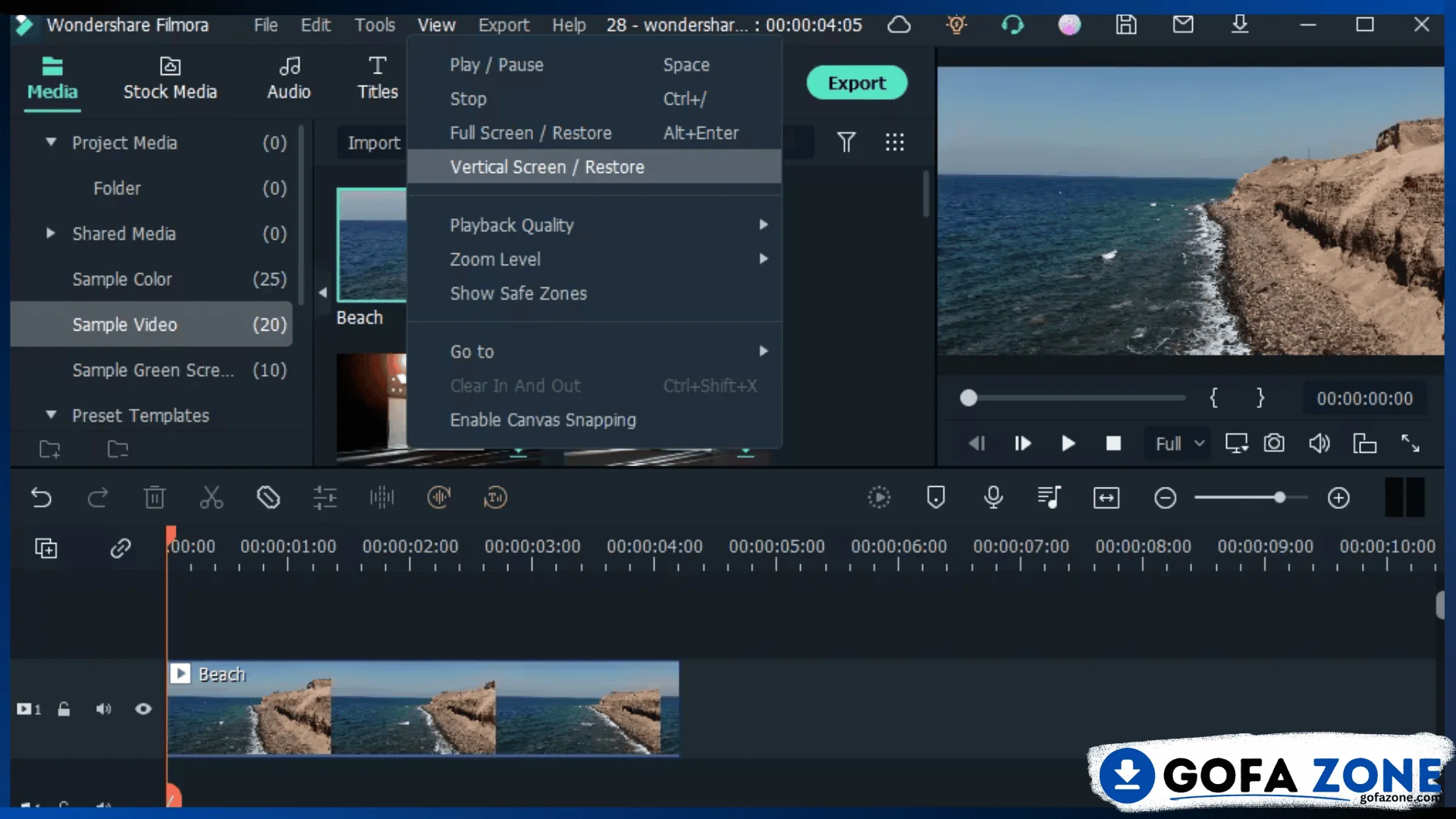
Task: Click the zoom-out minus circle icon
Action: pyautogui.click(x=1165, y=498)
